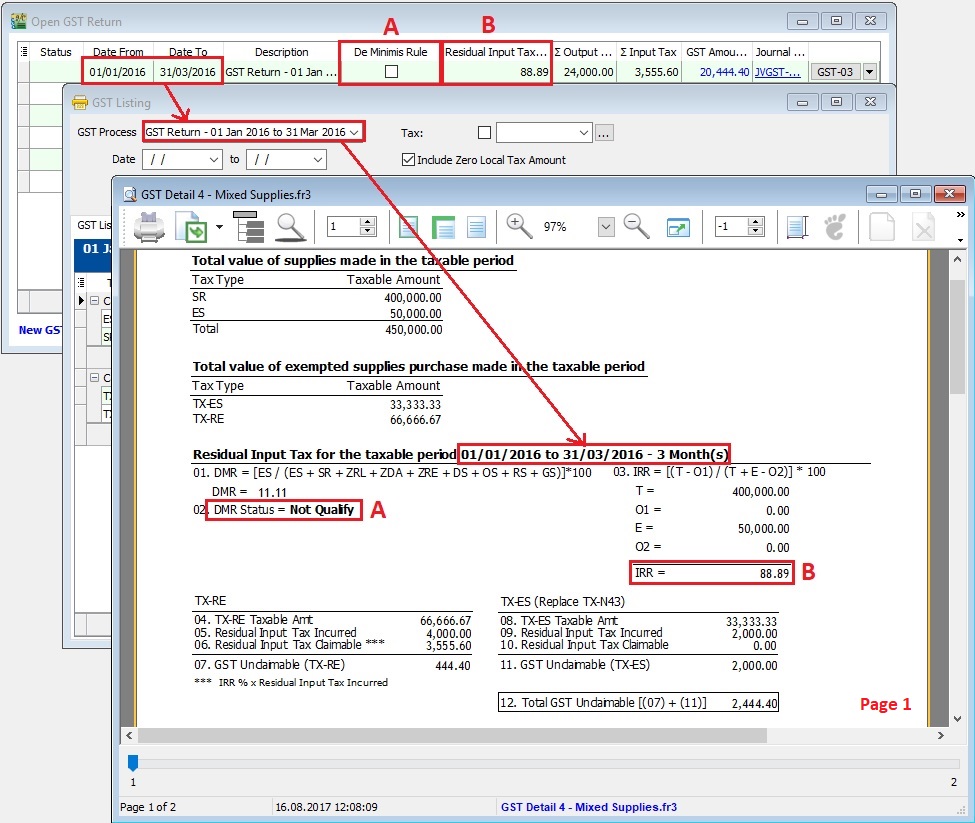Tick the Tax filter checkbox
The height and width of the screenshot is (823, 975).
tap(484, 131)
